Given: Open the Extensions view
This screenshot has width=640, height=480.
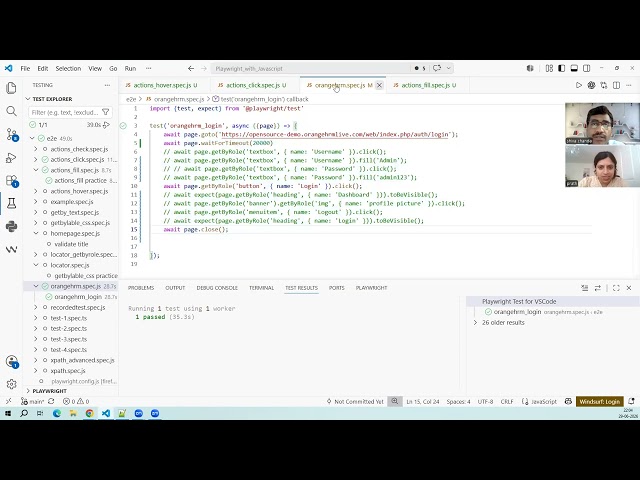Looking at the screenshot, I should [11, 180].
